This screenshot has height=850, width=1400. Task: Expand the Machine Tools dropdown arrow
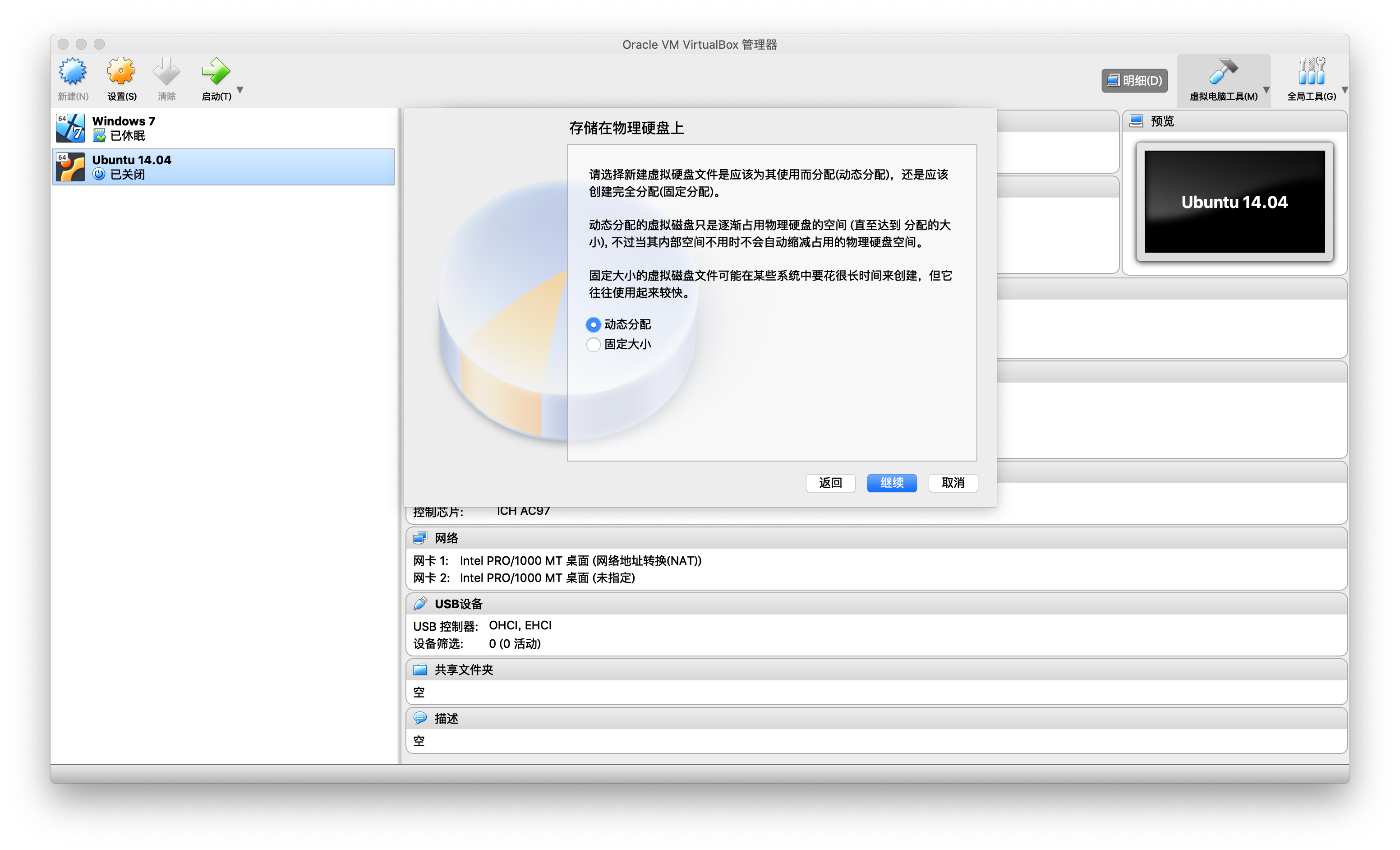click(1266, 90)
